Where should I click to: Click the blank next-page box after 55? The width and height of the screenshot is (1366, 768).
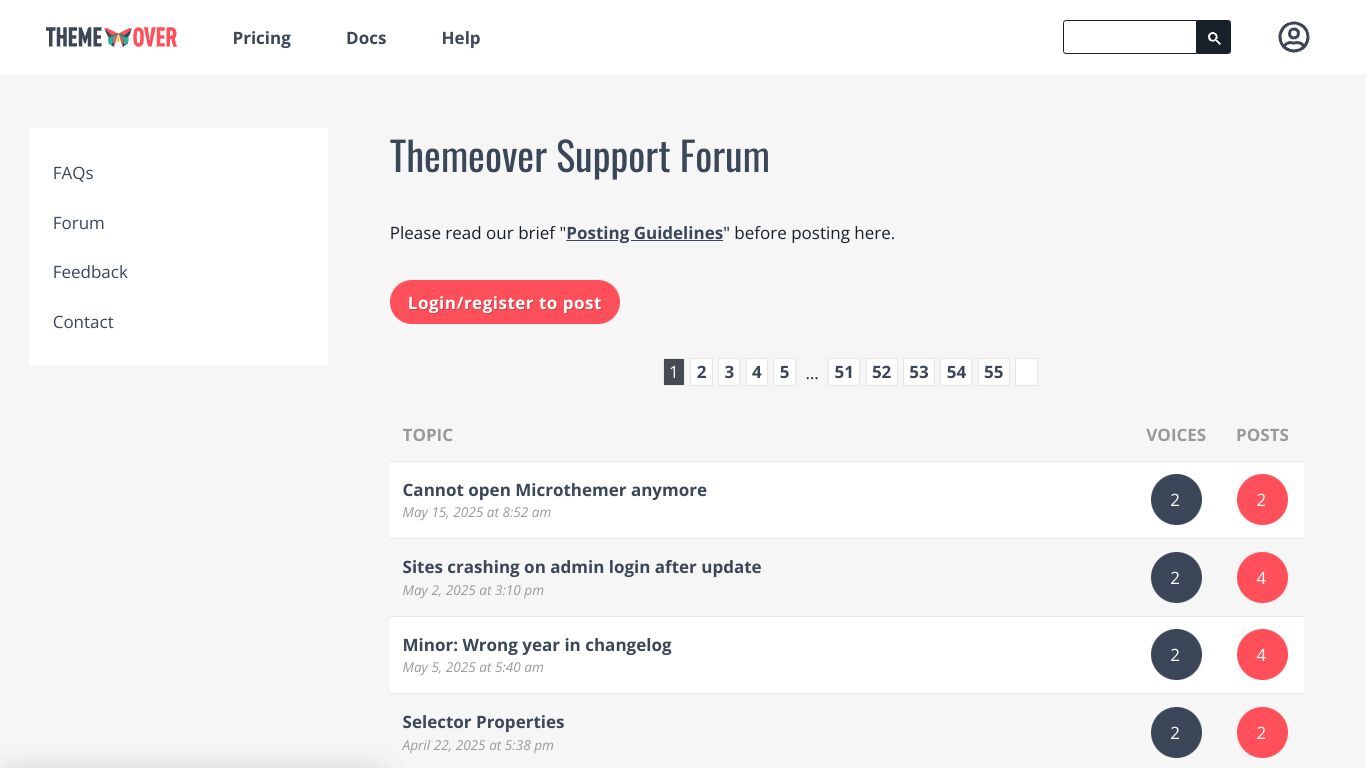1026,372
